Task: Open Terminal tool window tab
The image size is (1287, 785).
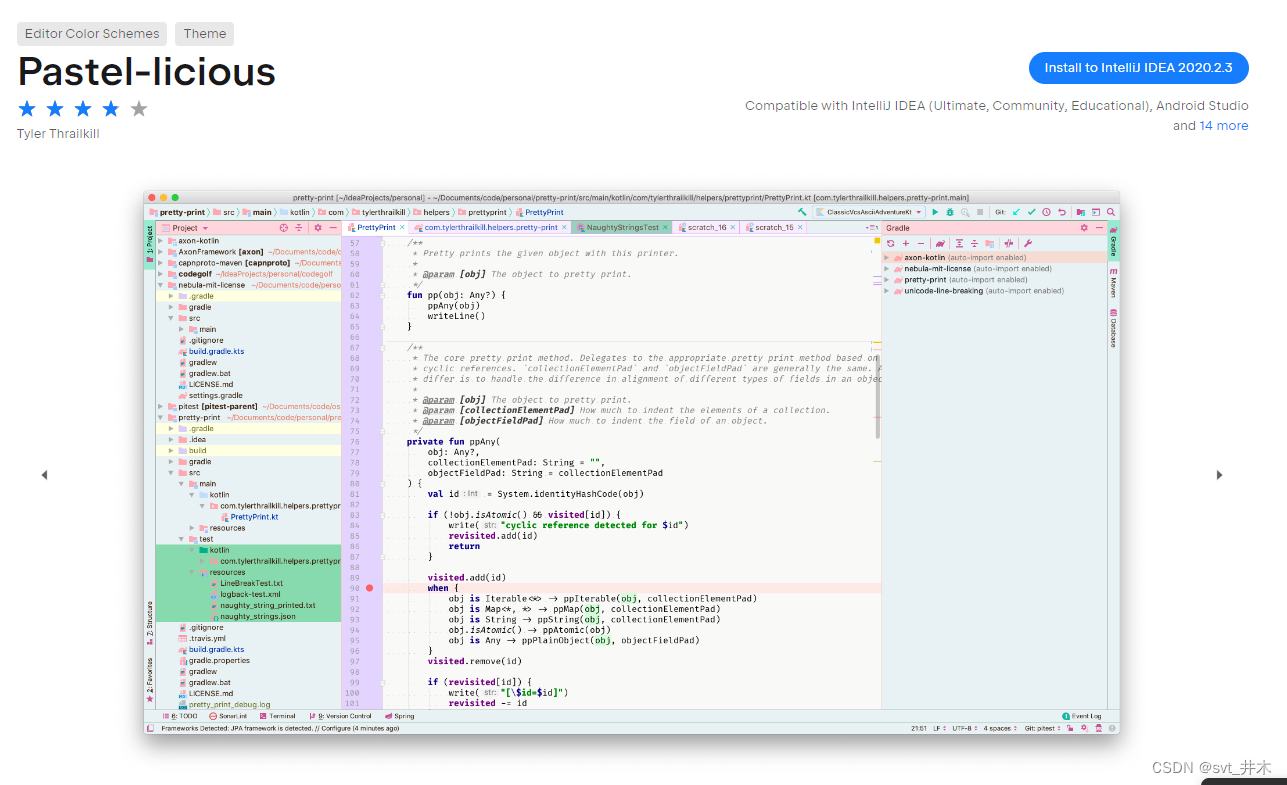Action: [277, 716]
